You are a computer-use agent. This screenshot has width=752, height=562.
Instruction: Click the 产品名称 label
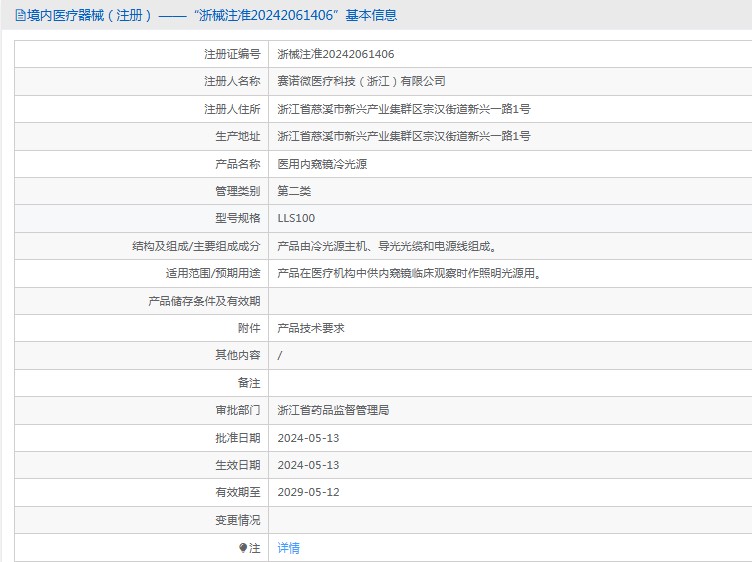pos(238,164)
